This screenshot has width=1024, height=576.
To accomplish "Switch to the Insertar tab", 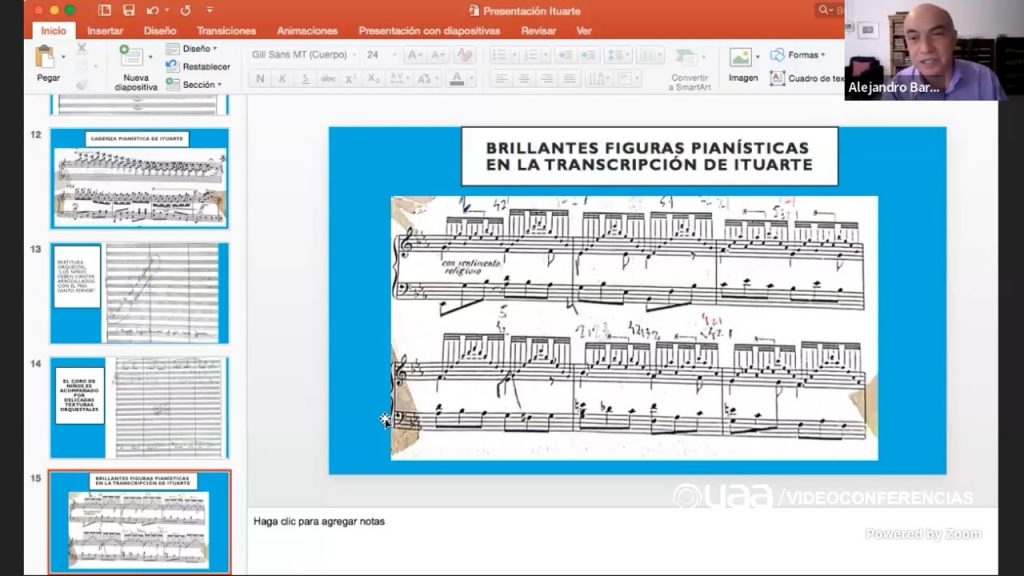I will pos(105,31).
